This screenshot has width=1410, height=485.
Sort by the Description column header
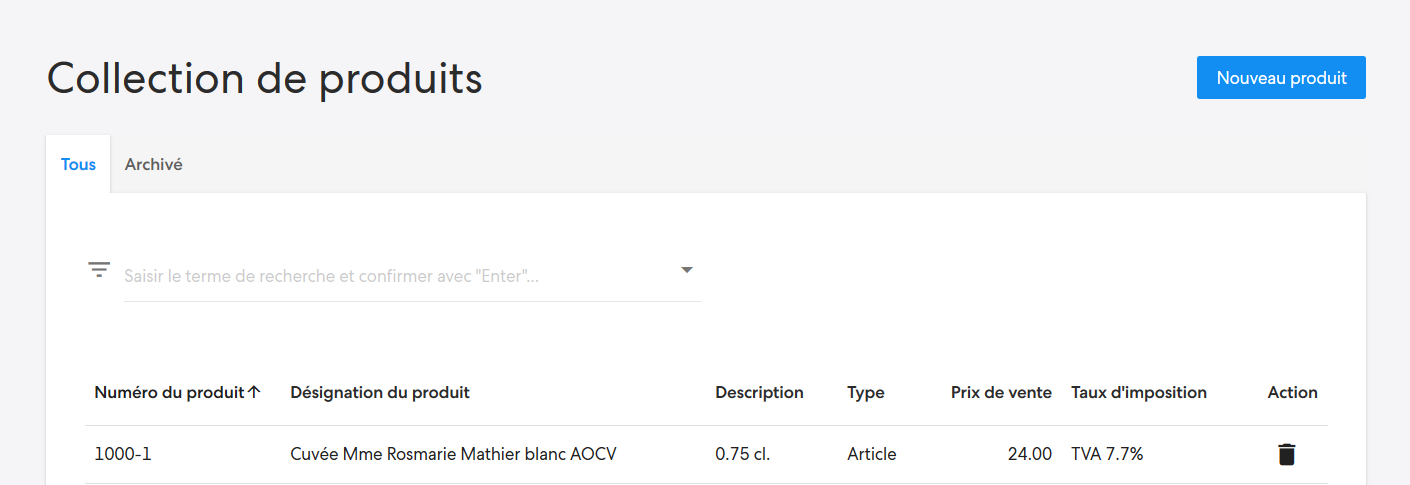point(759,392)
